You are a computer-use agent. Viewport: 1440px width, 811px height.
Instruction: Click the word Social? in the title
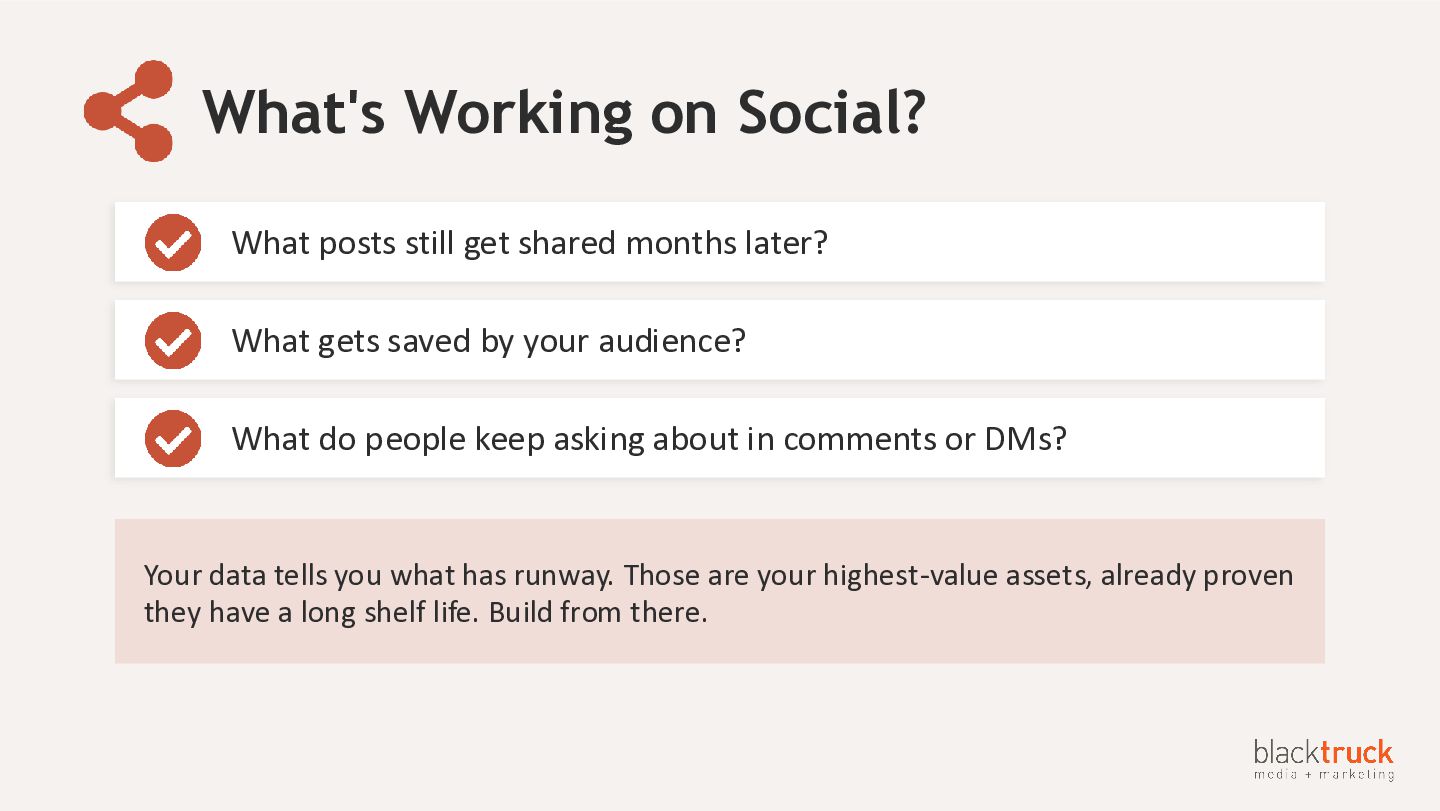pyautogui.click(x=831, y=111)
